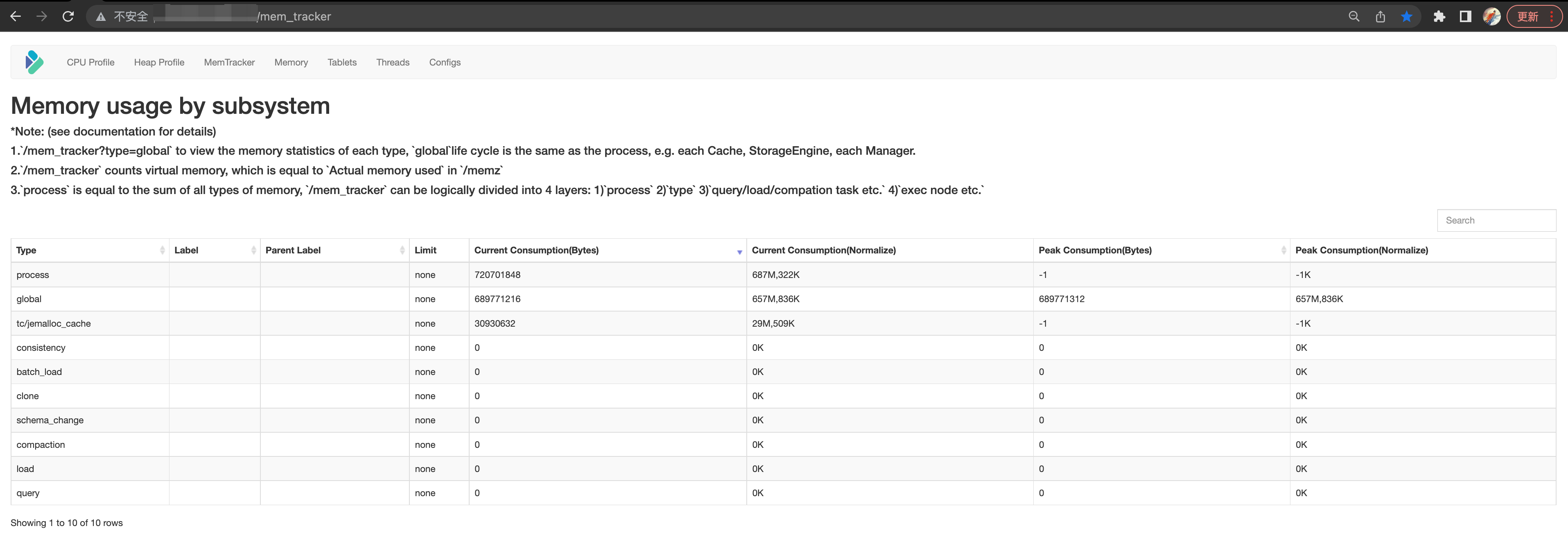Viewport: 1568px width, 551px height.
Task: Go to the CPU Profile page
Action: (x=91, y=62)
